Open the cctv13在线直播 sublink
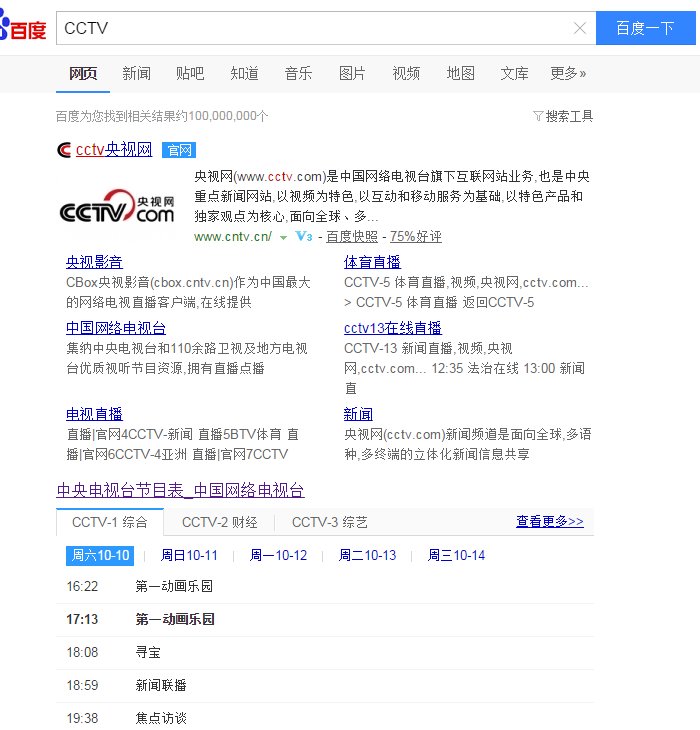This screenshot has height=730, width=700. (x=393, y=328)
